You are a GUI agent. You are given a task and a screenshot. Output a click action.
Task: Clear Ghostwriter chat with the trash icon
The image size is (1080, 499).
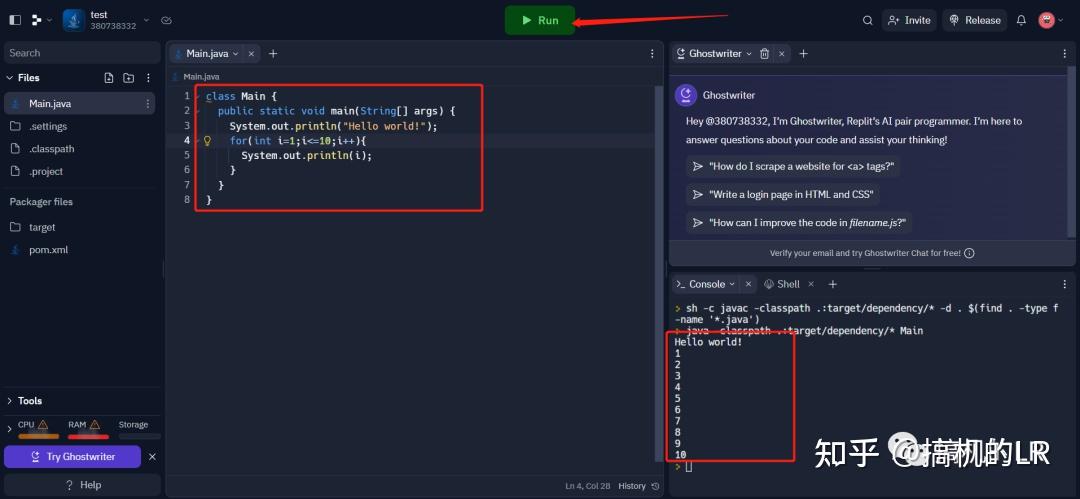click(764, 53)
